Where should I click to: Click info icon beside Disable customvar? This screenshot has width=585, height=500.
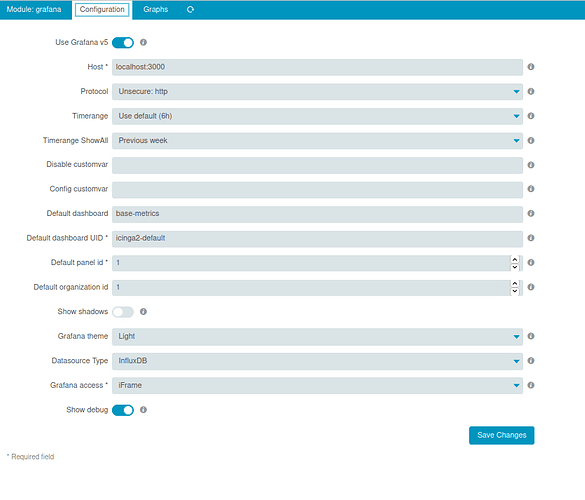[531, 165]
